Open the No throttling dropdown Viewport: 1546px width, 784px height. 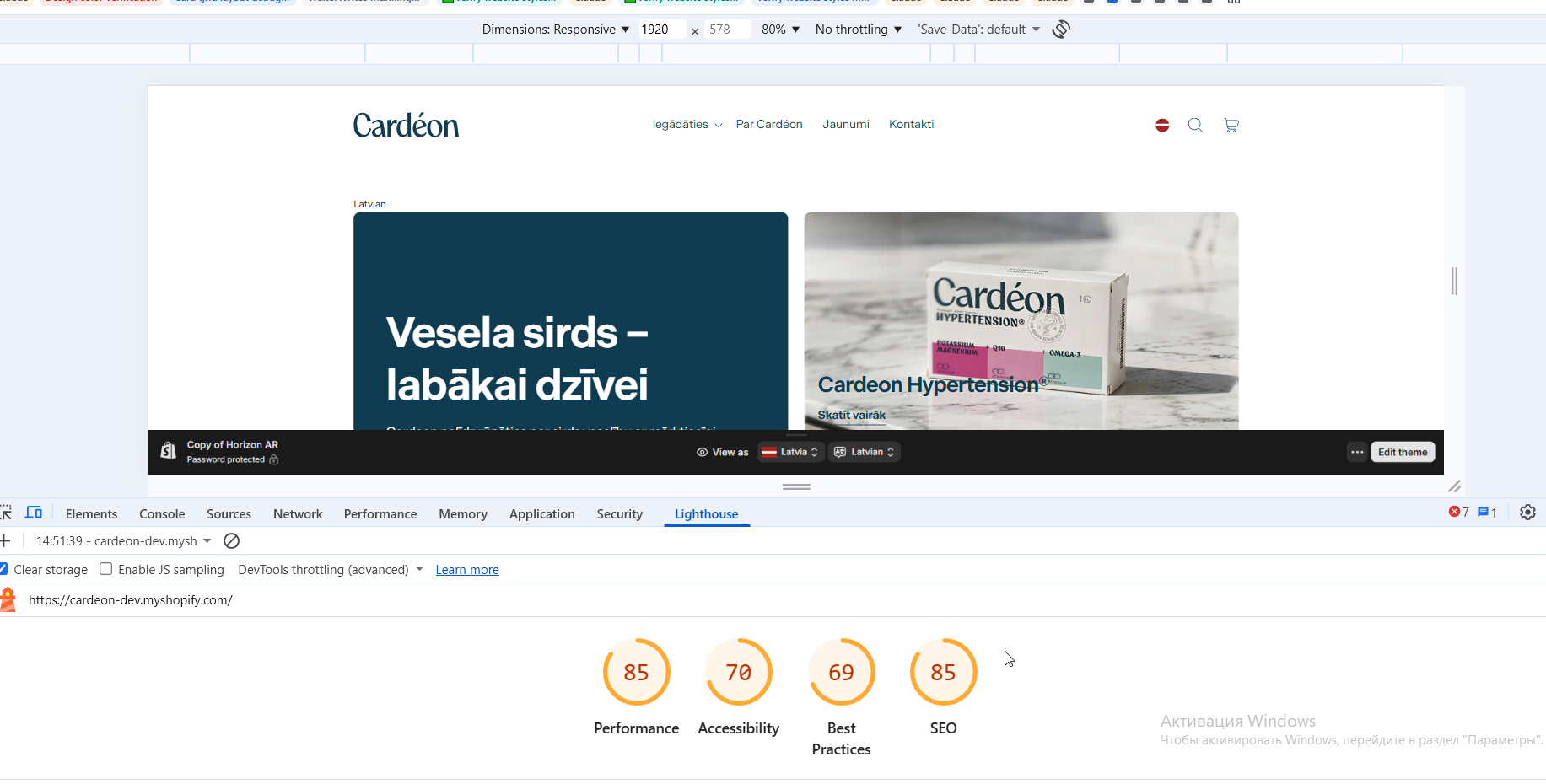click(859, 30)
